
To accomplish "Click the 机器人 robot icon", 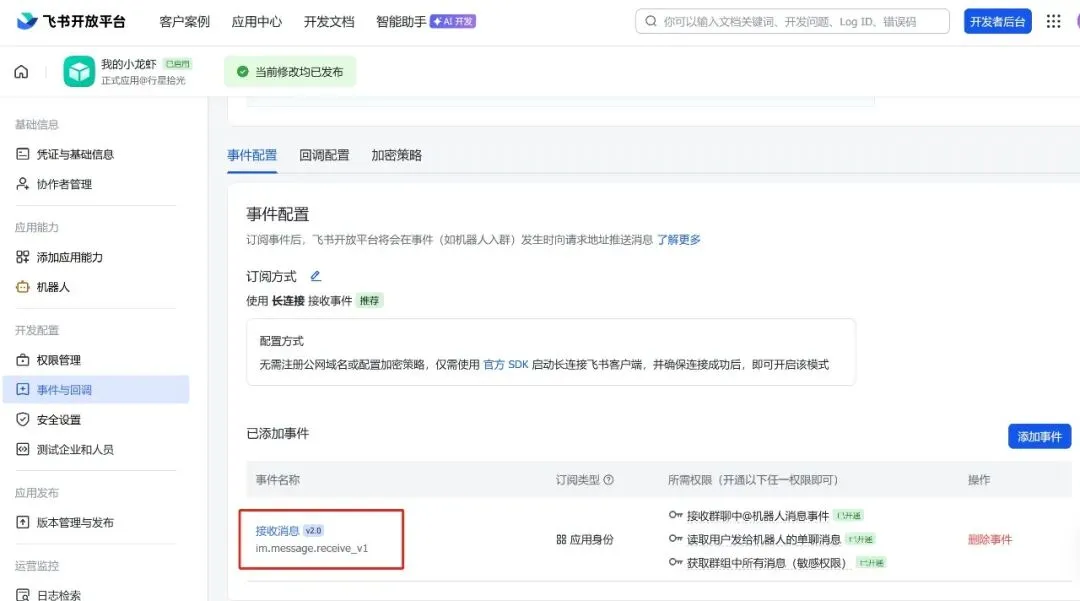I will pyautogui.click(x=23, y=287).
